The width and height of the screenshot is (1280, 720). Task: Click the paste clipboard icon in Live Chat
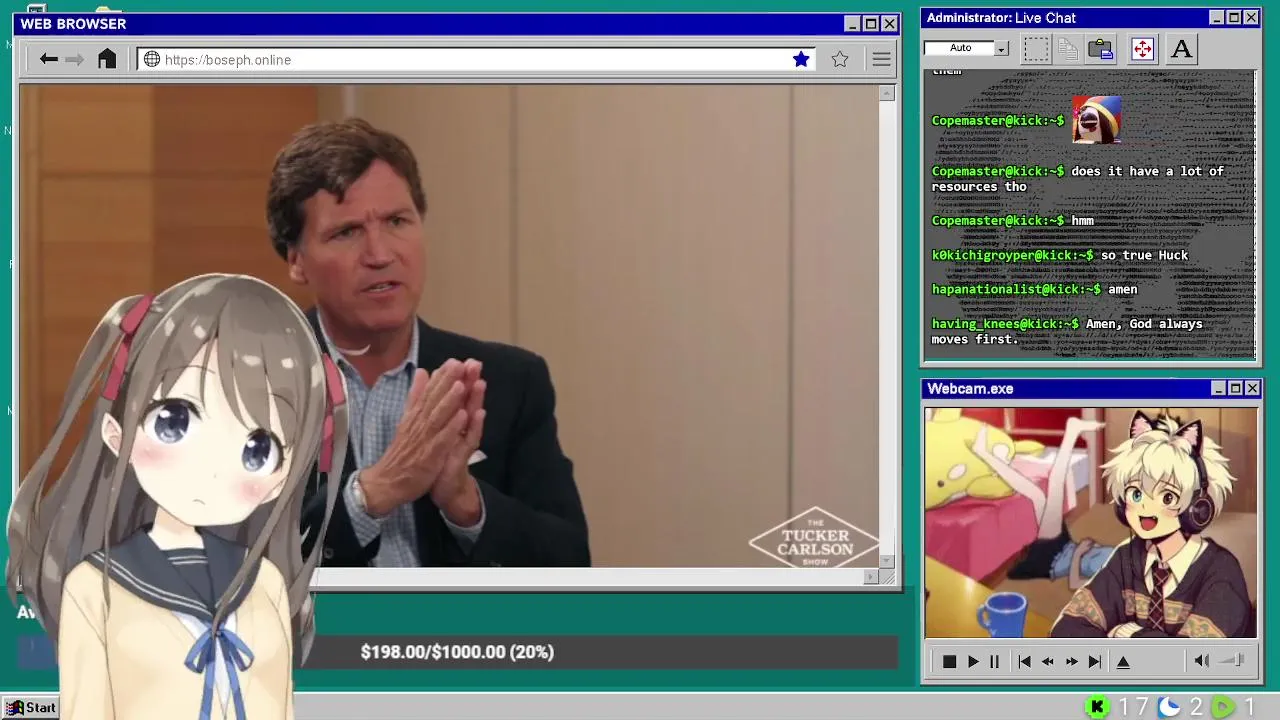(1101, 49)
